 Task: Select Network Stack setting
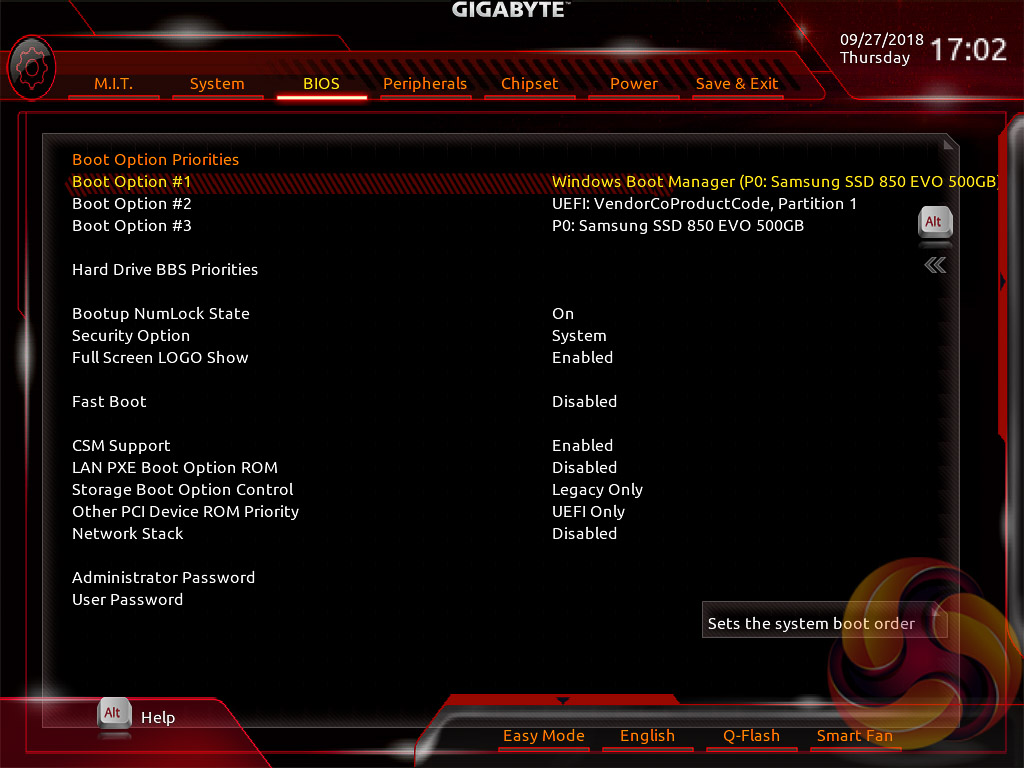pyautogui.click(x=127, y=534)
